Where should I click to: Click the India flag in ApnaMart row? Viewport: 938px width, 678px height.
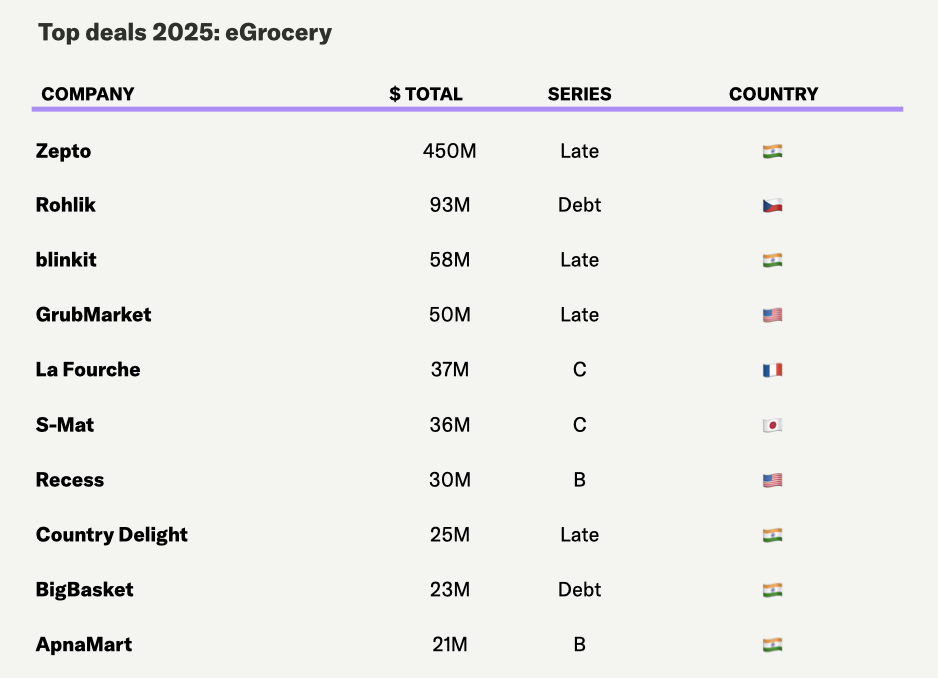tap(772, 645)
